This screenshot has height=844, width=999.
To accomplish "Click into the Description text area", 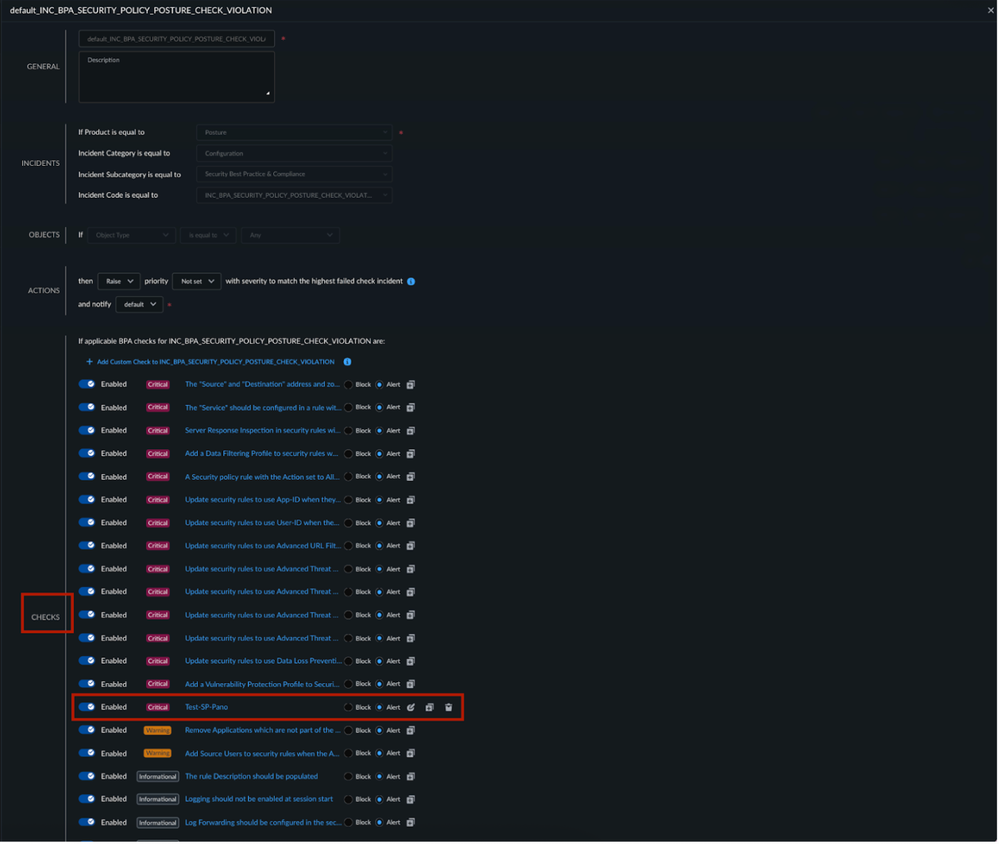I will click(176, 77).
